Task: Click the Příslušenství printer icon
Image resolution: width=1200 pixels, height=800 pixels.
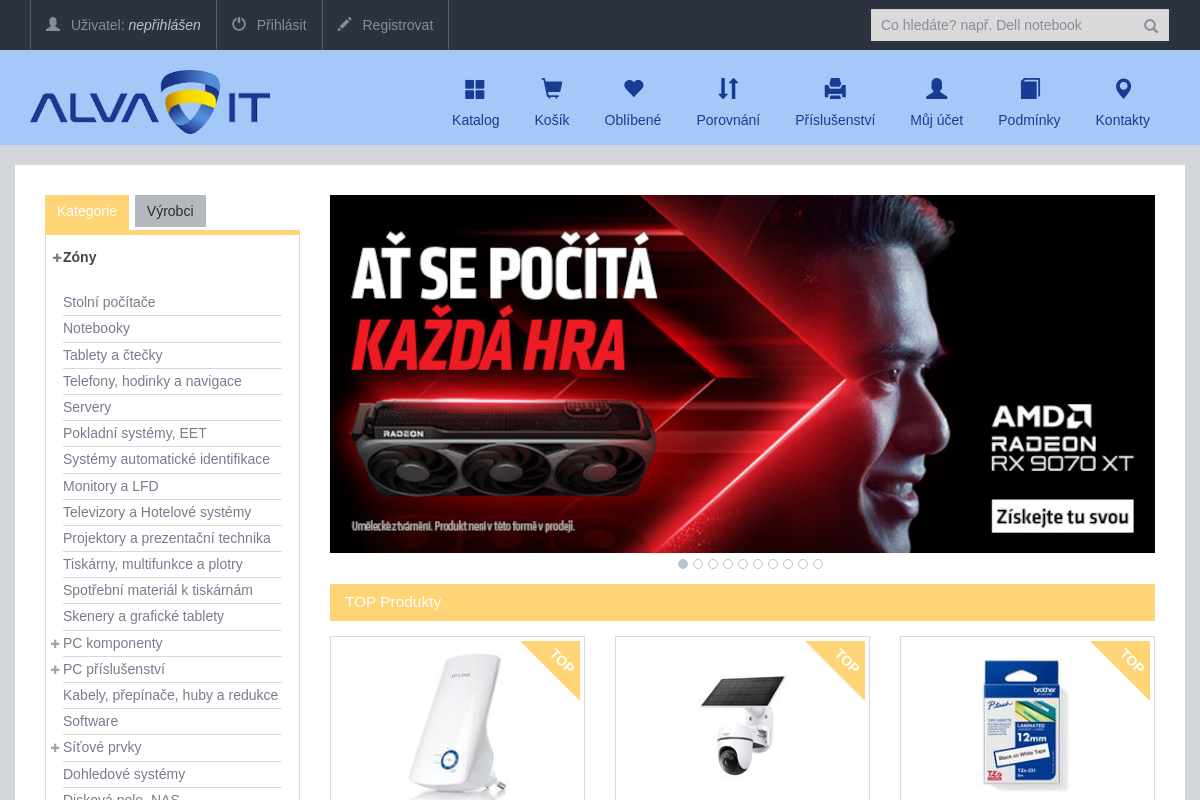Action: tap(835, 89)
